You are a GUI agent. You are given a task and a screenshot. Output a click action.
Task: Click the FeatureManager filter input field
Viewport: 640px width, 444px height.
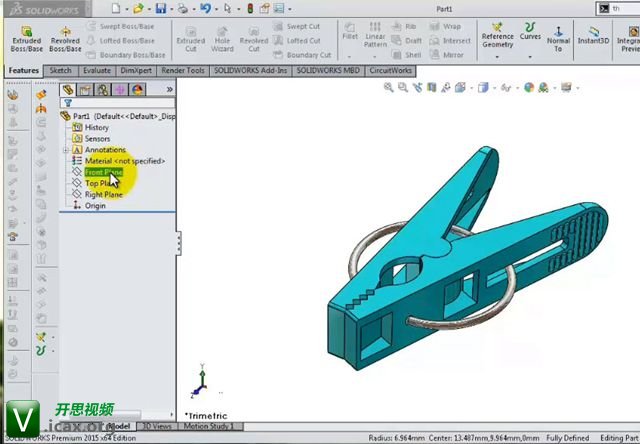tap(117, 103)
